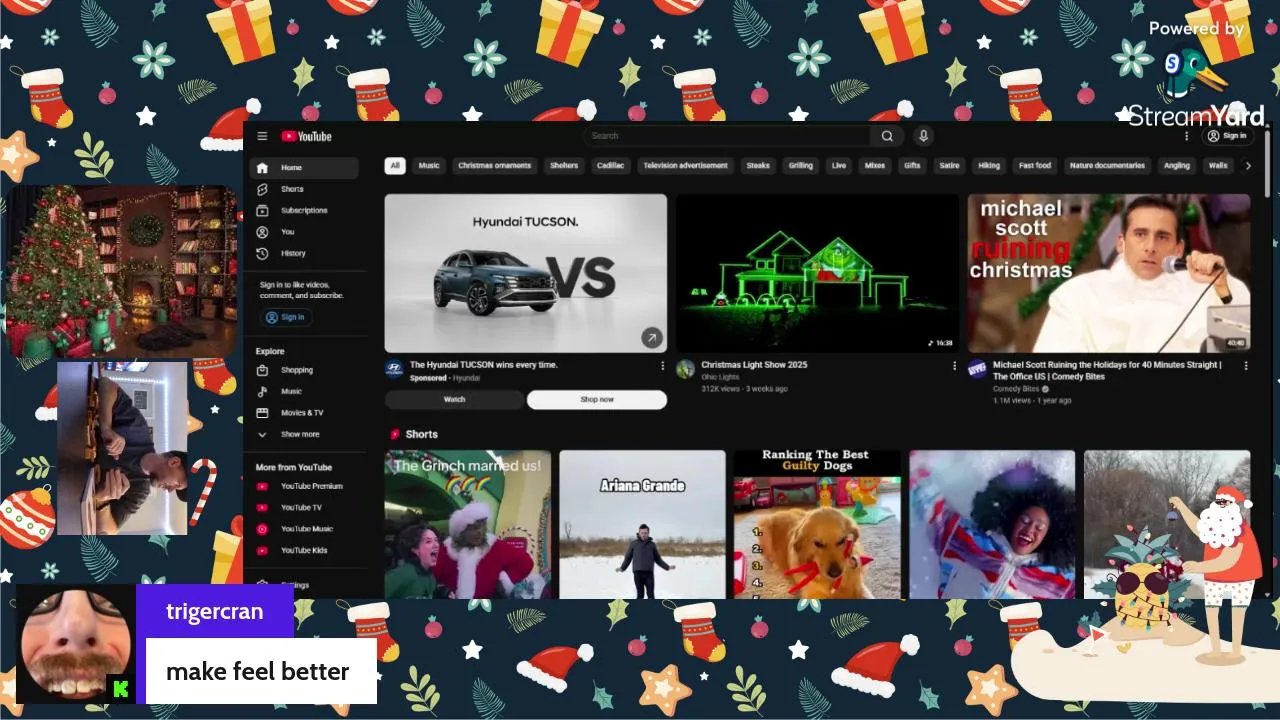Select the All filter chip

pyautogui.click(x=395, y=166)
